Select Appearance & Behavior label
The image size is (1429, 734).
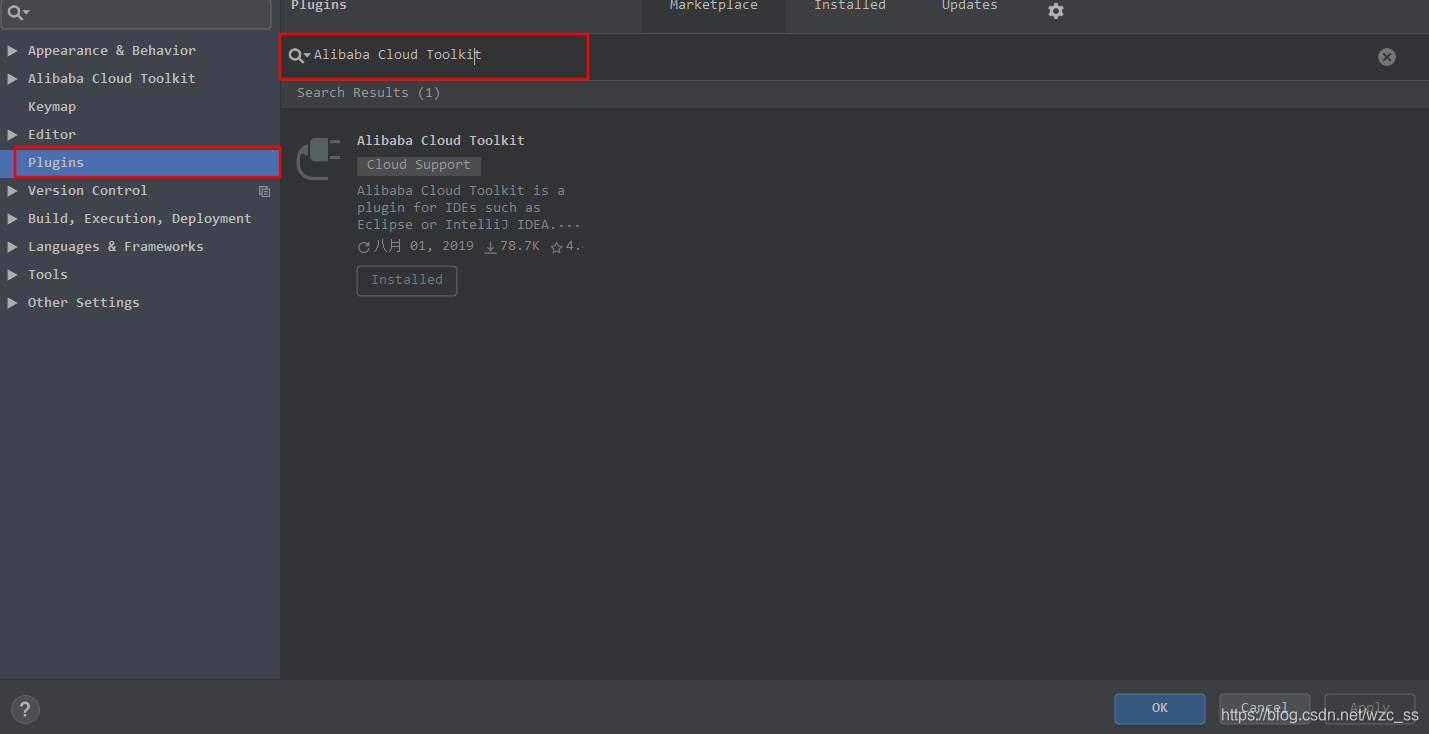112,50
